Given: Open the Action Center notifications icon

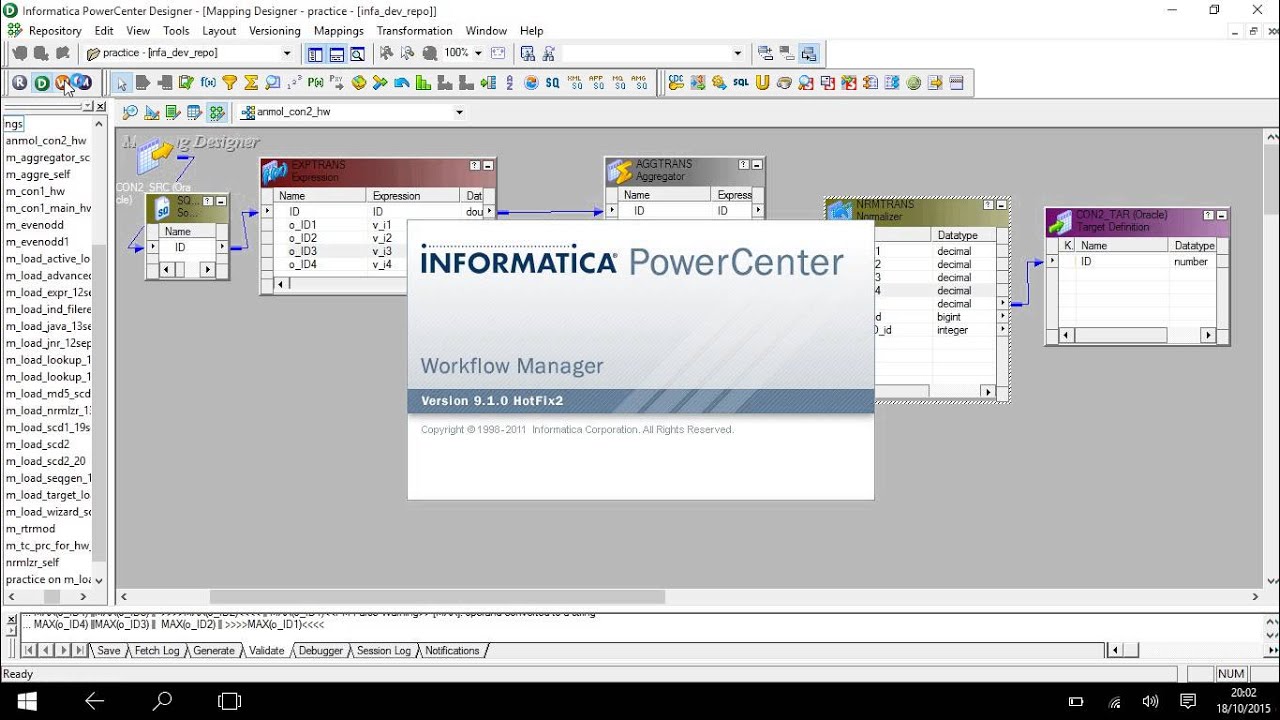Looking at the screenshot, I should pos(1188,701).
